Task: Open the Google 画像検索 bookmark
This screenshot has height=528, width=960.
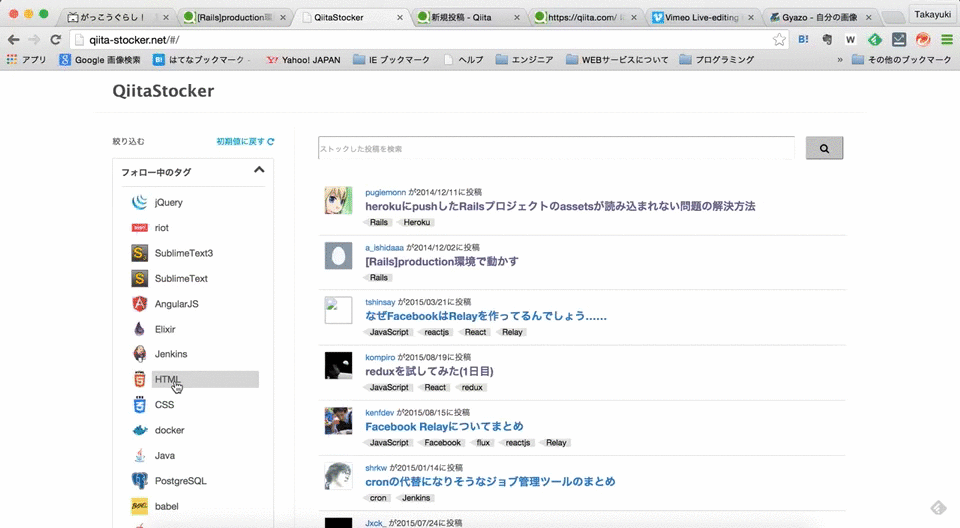Action: point(100,59)
